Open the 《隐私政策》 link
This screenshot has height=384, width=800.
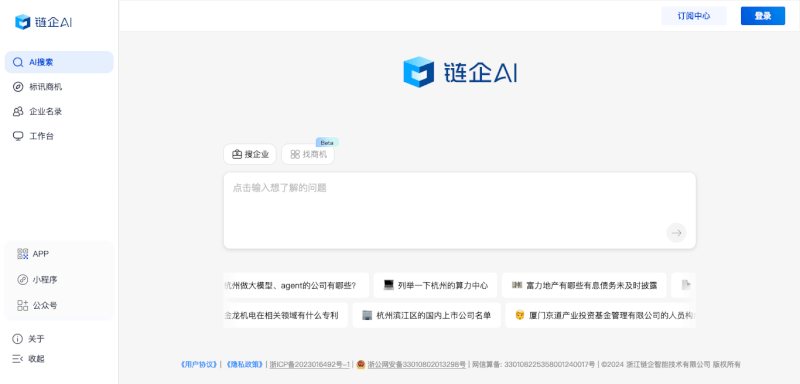[244, 365]
